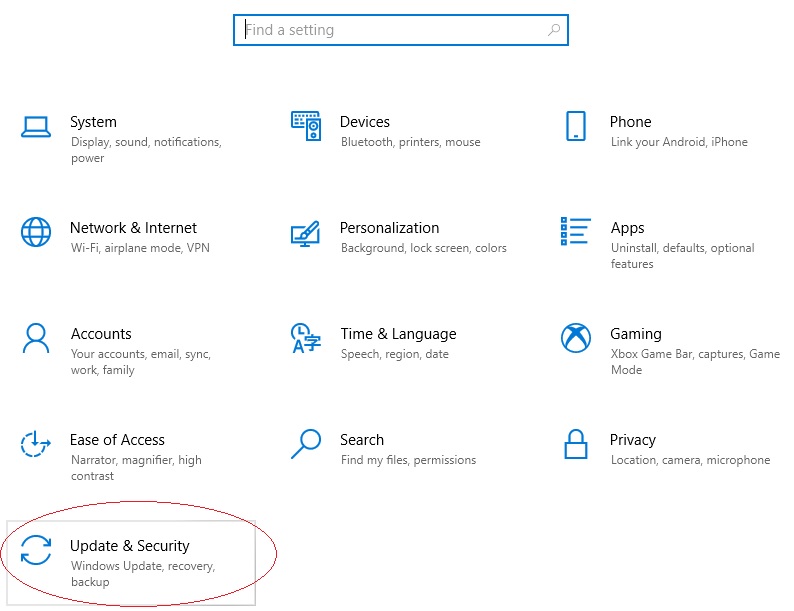
Task: Go to Devices settings title
Action: tap(365, 122)
